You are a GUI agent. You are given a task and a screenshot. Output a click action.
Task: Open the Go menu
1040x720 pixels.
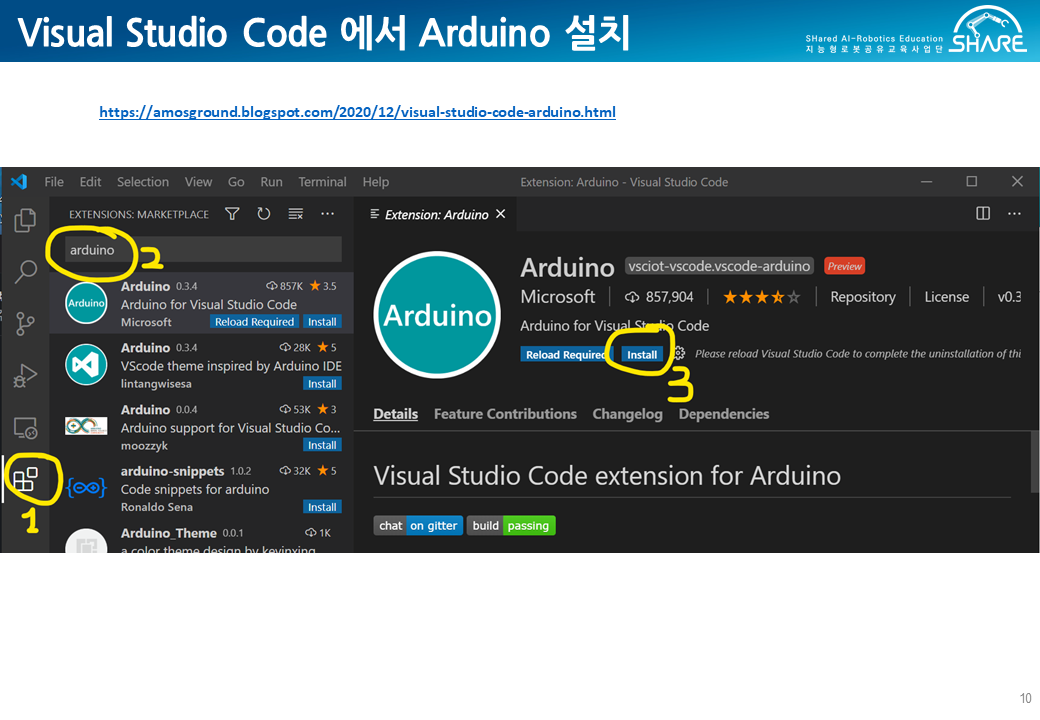coord(236,182)
